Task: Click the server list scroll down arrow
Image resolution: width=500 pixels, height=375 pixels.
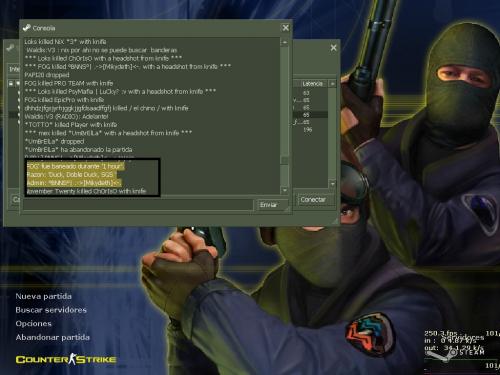Action: click(332, 184)
